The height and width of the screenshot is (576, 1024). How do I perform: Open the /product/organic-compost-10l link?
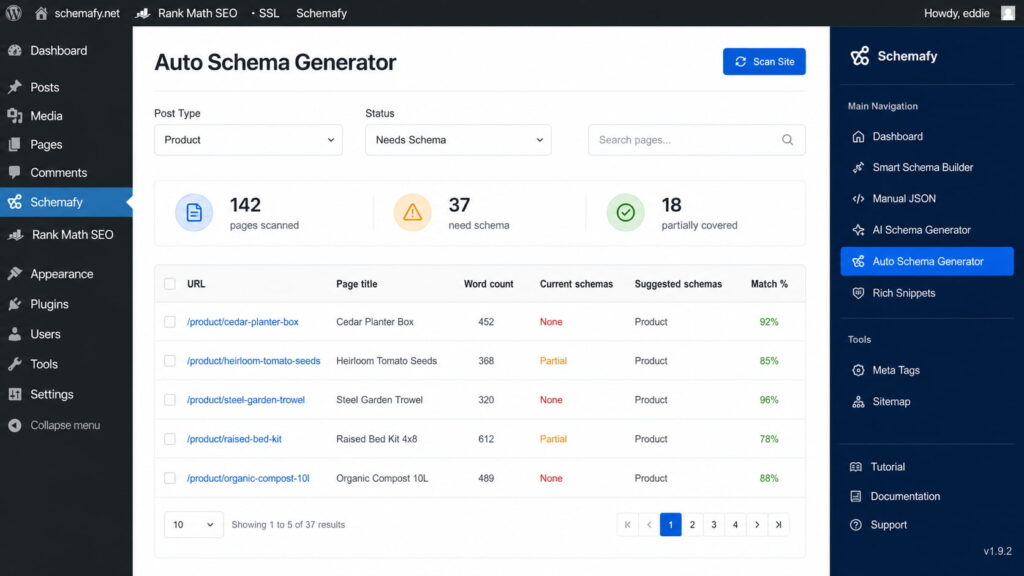click(x=248, y=478)
